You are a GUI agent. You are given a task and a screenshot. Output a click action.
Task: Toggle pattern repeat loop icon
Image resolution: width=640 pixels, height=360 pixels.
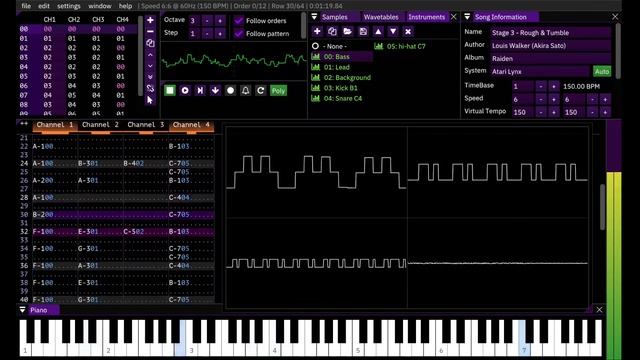tap(260, 90)
